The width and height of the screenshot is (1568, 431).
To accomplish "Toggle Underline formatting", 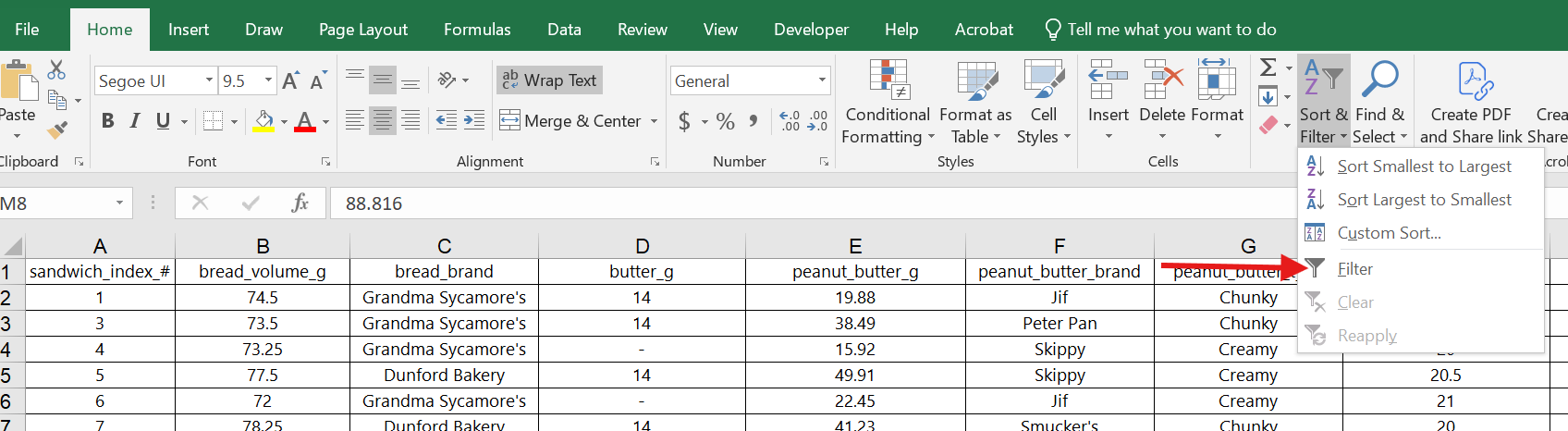I will [x=164, y=121].
